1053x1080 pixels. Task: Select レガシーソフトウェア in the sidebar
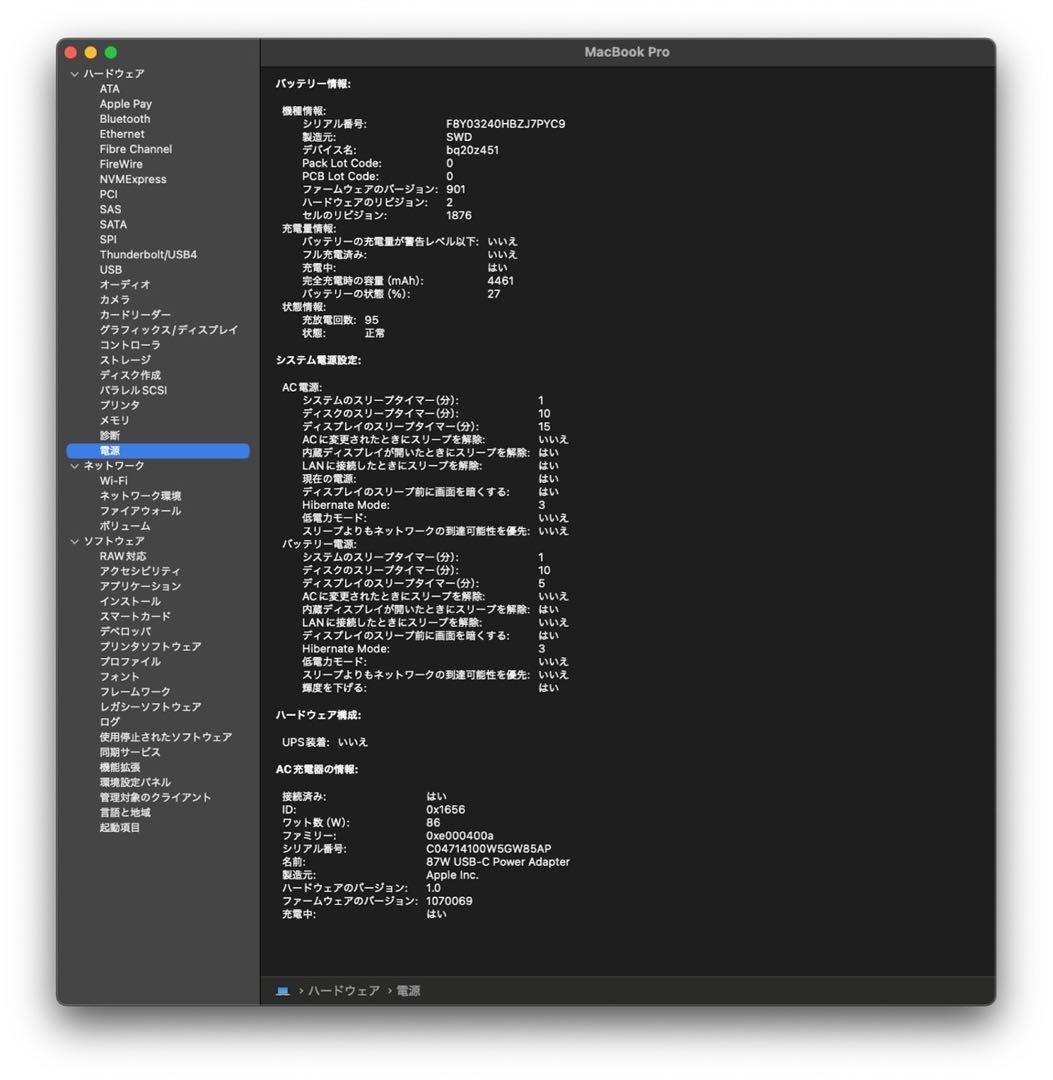click(x=151, y=707)
